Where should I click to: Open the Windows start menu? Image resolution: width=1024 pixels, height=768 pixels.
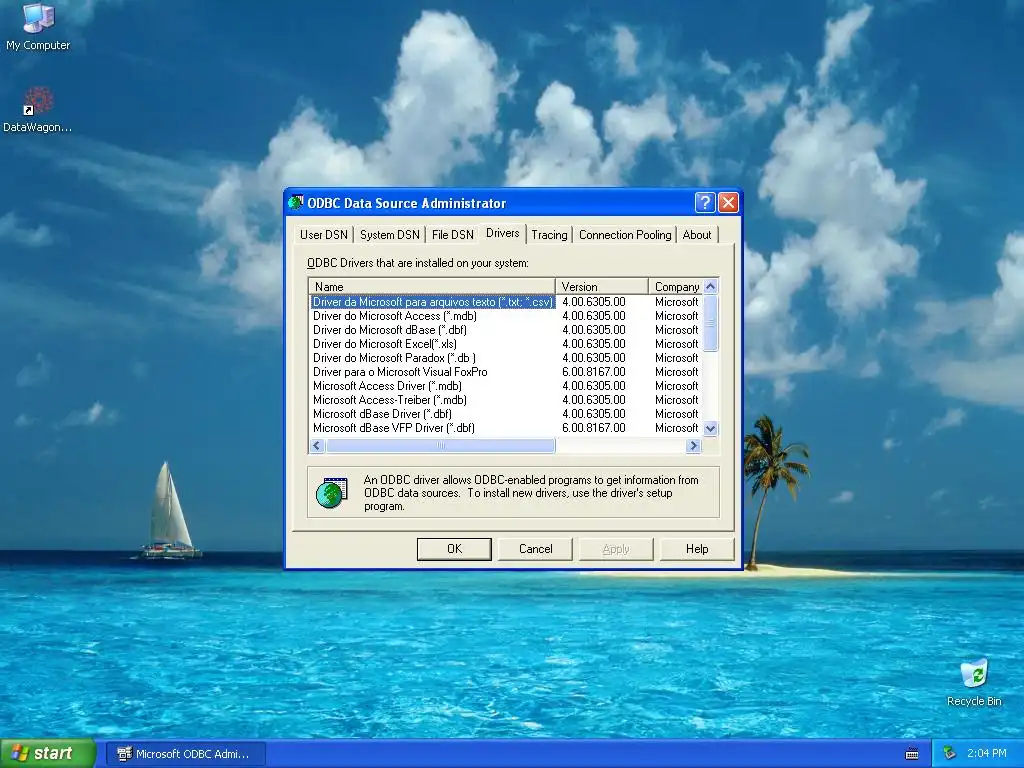click(48, 754)
